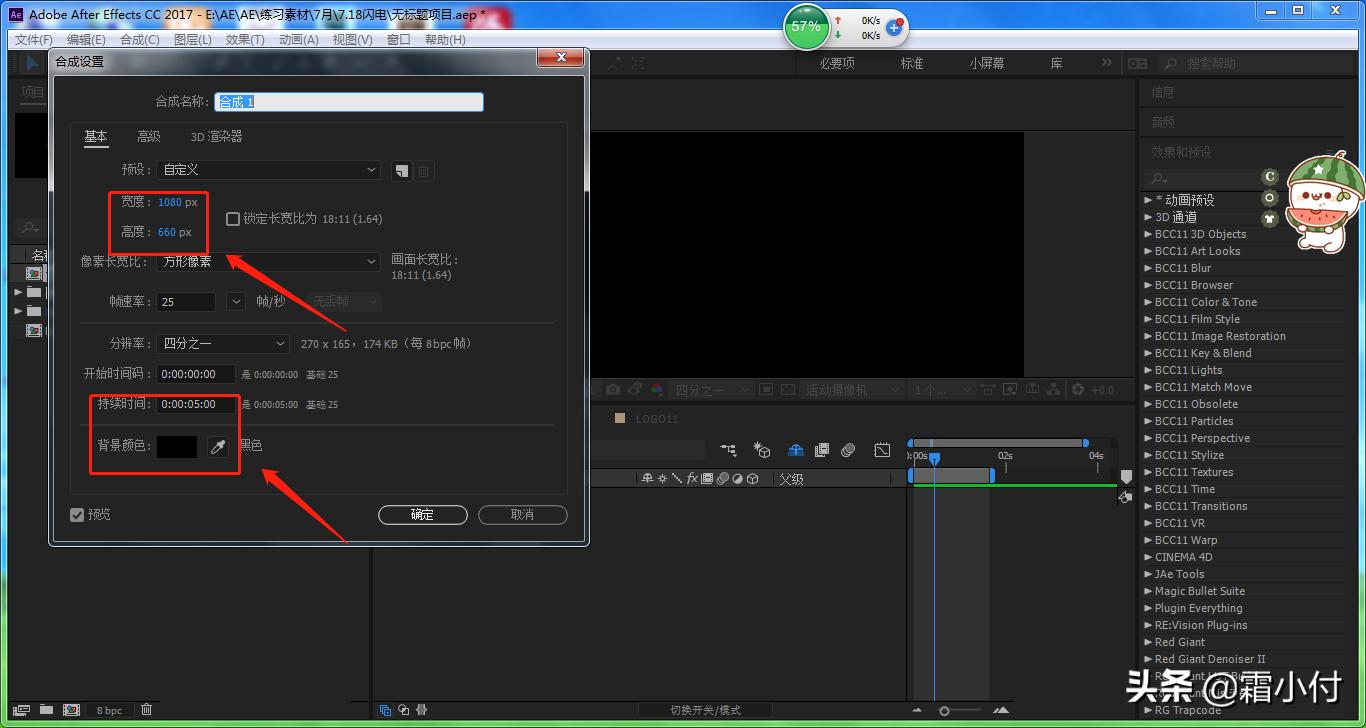Click the background color eyedropper icon
The height and width of the screenshot is (728, 1366).
218,447
